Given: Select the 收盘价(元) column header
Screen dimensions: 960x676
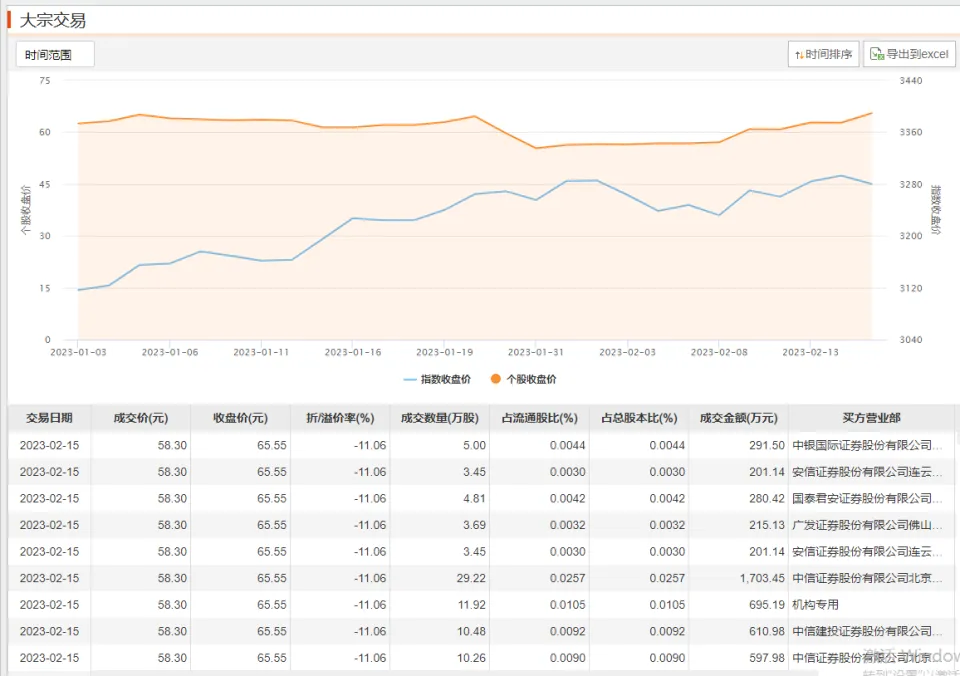Looking at the screenshot, I should [240, 418].
